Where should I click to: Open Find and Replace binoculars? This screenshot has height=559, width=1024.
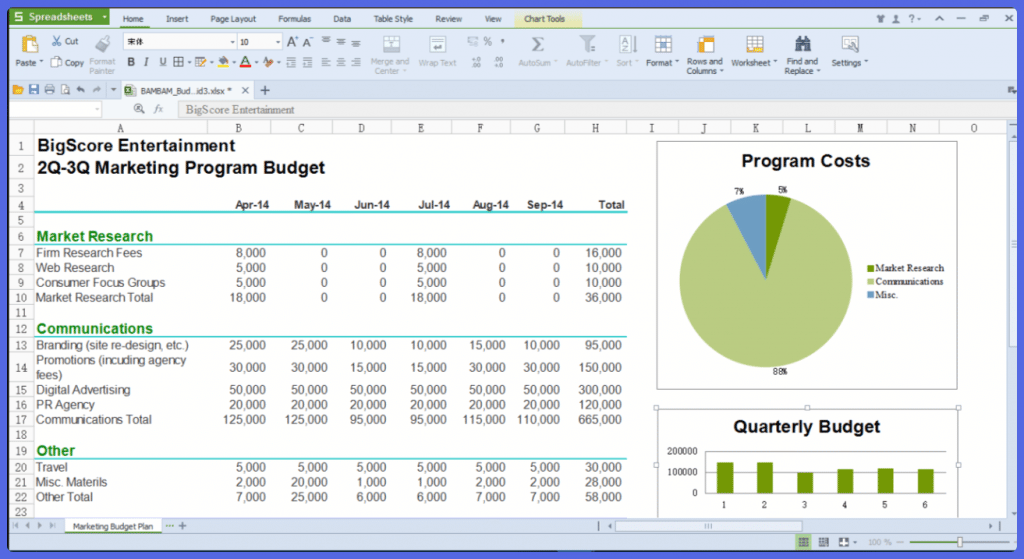pos(803,44)
